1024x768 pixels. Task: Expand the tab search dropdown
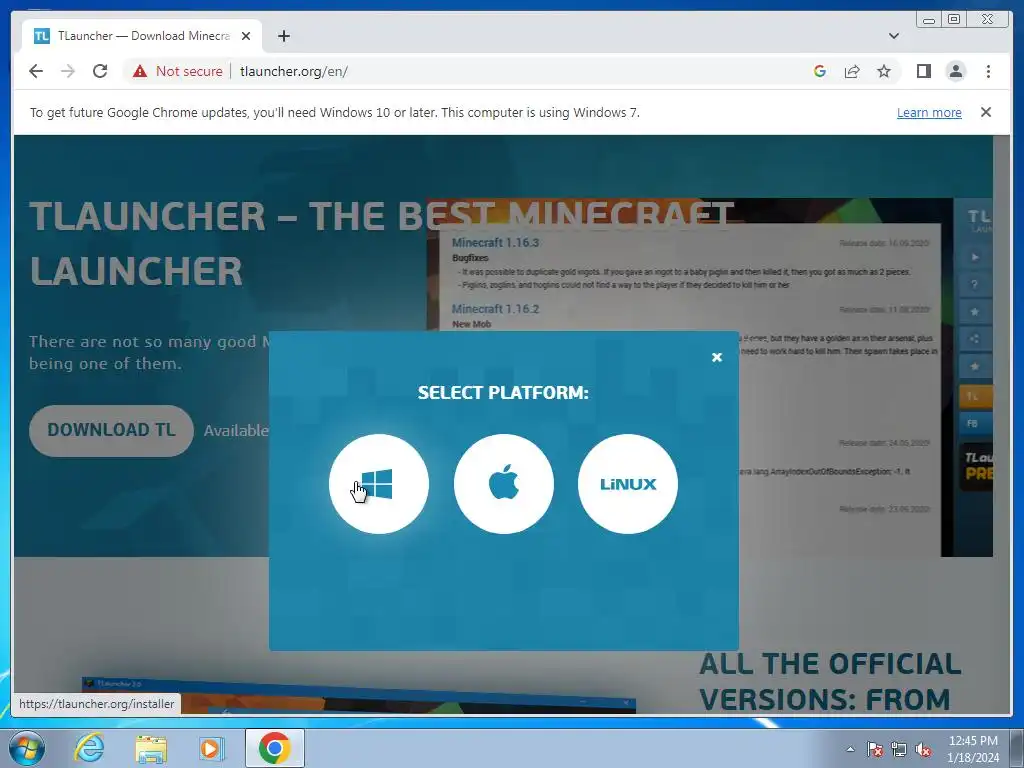click(x=894, y=36)
